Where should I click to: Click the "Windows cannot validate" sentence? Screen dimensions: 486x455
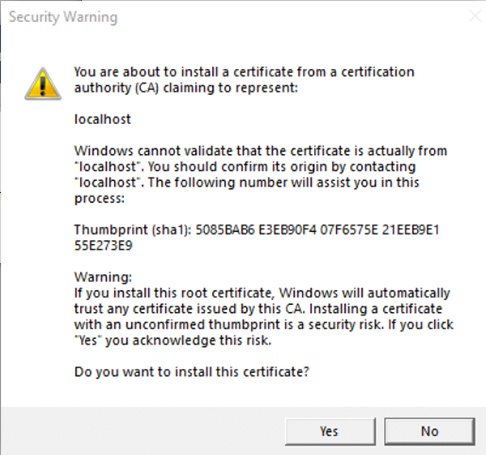pyautogui.click(x=260, y=151)
